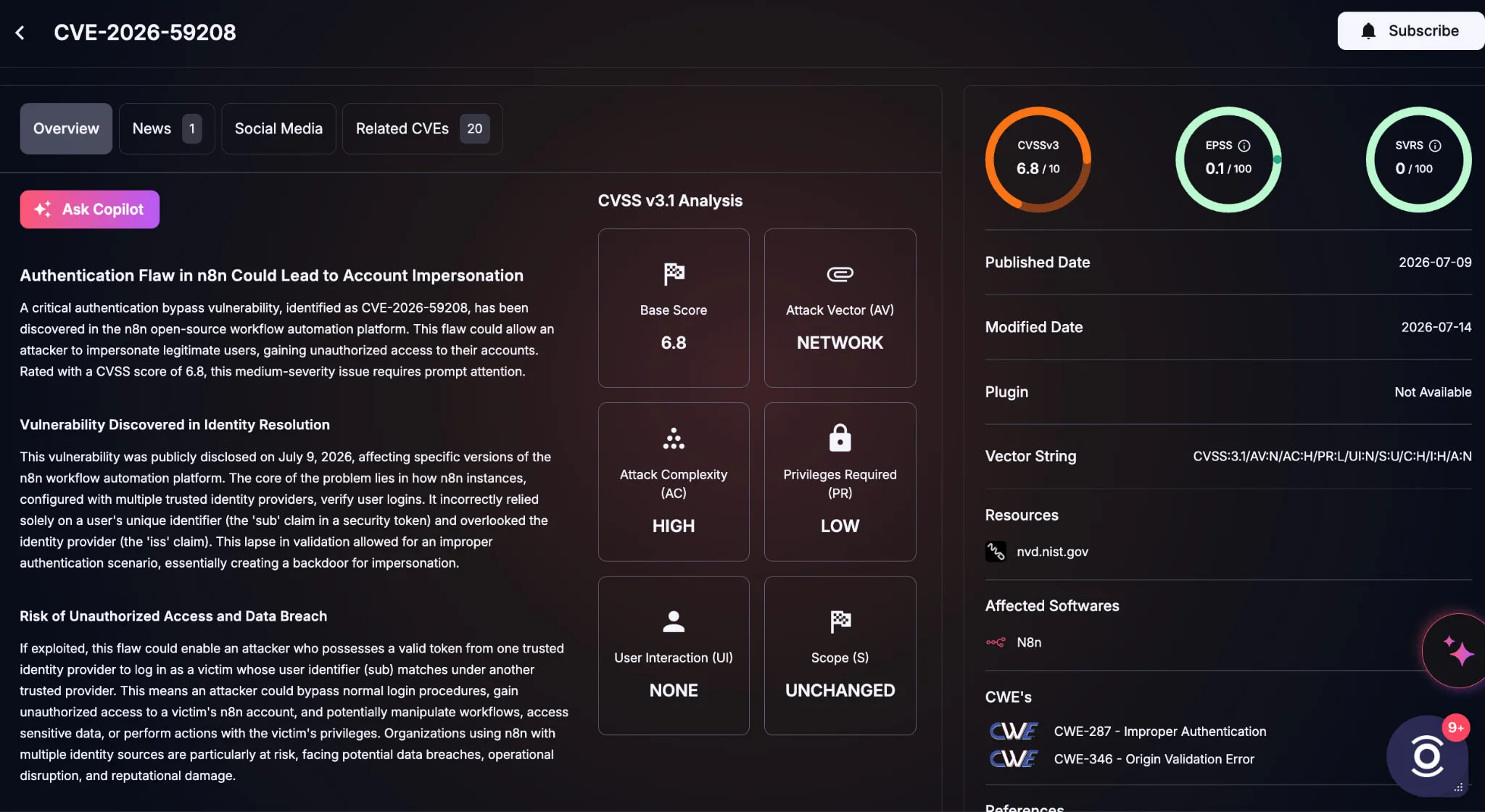1485x812 pixels.
Task: Click the Scope UNCHANGED card
Action: 840,656
